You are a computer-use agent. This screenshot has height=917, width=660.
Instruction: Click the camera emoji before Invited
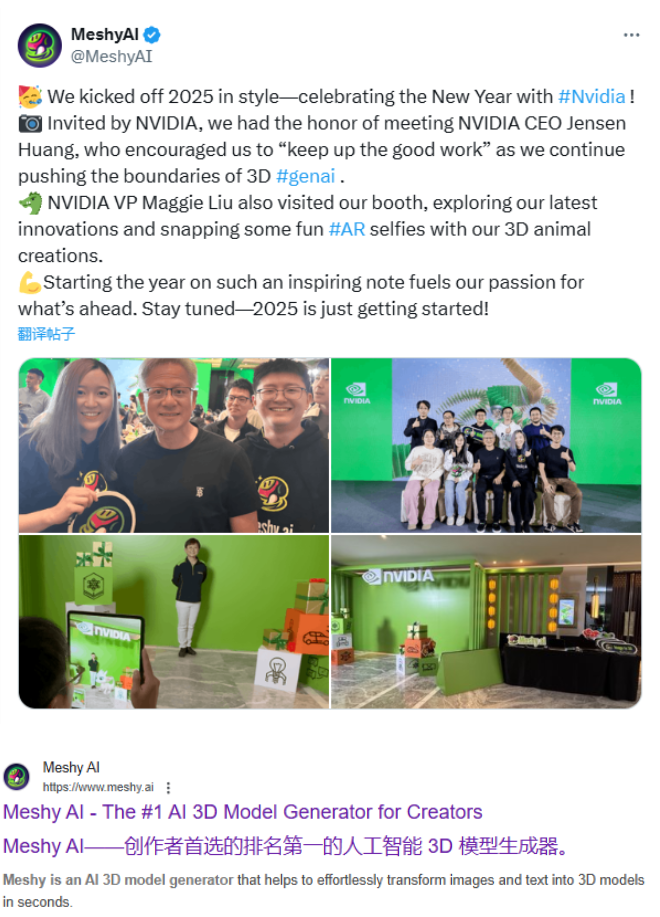(x=30, y=123)
